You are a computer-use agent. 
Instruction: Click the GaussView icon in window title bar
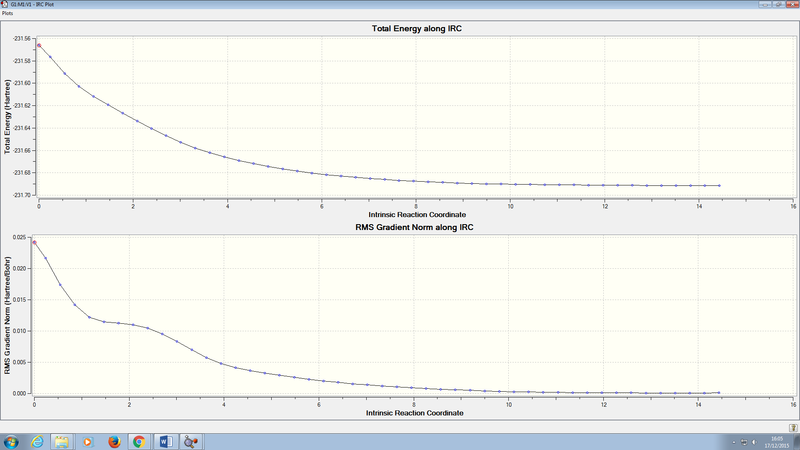coord(5,4)
